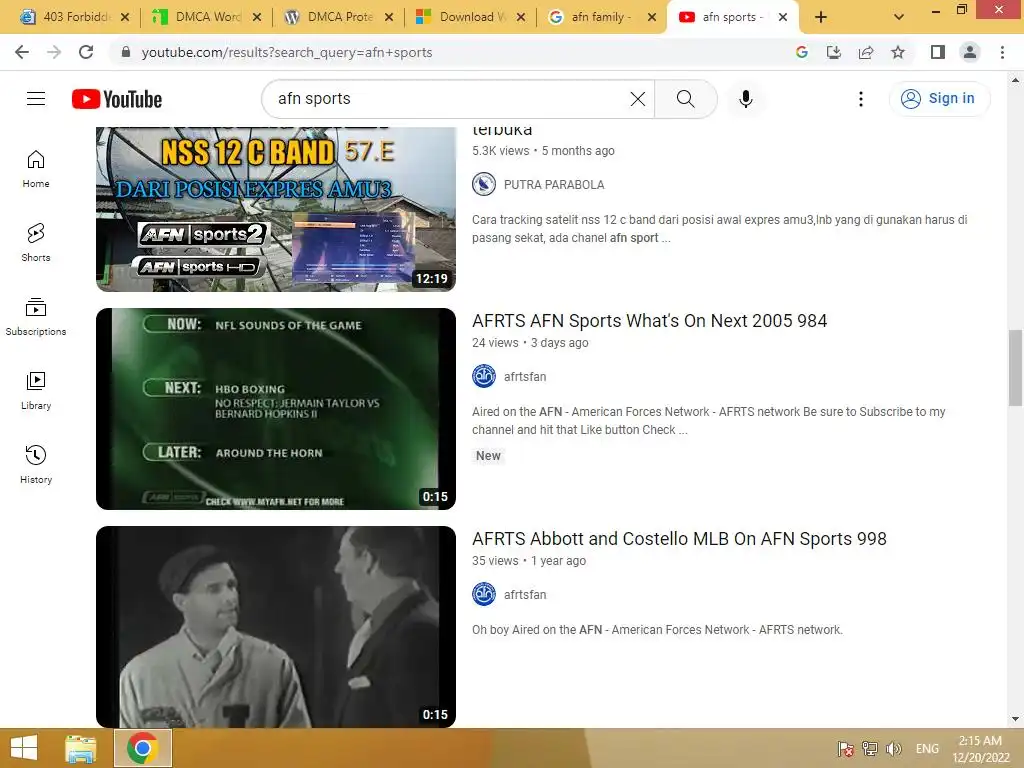Open History in the sidebar
1024x768 pixels.
click(36, 464)
